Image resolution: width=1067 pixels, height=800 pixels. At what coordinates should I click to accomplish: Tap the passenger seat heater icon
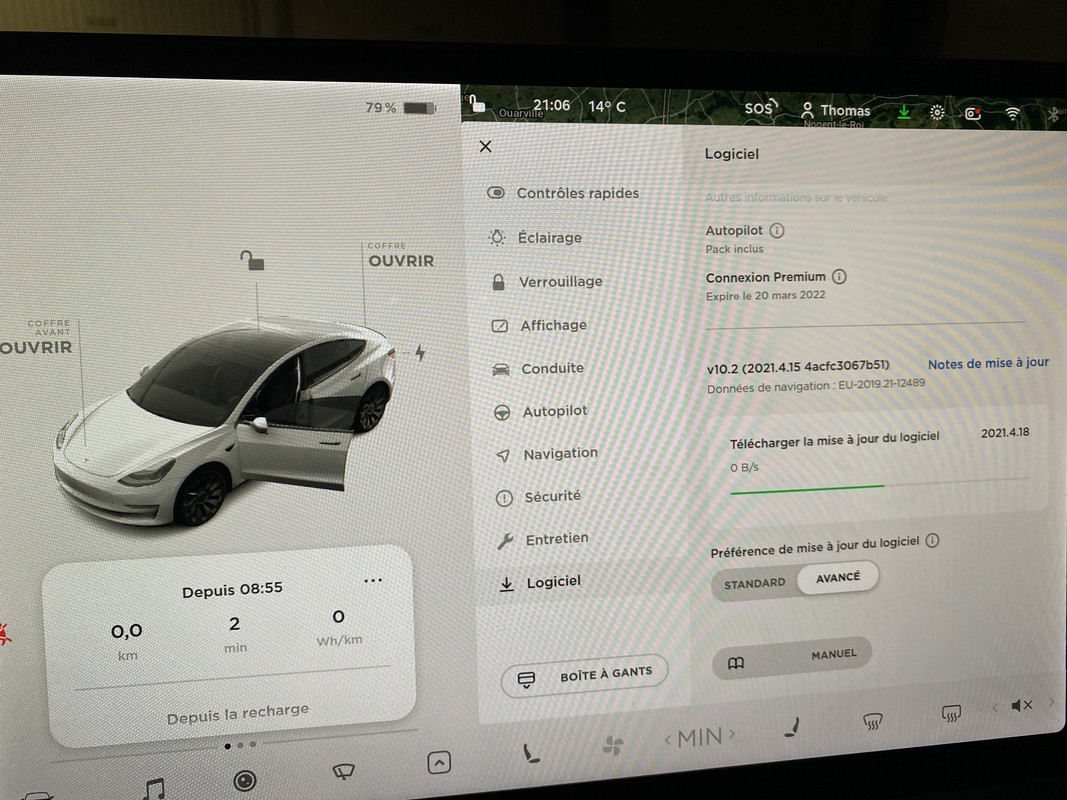click(x=791, y=728)
